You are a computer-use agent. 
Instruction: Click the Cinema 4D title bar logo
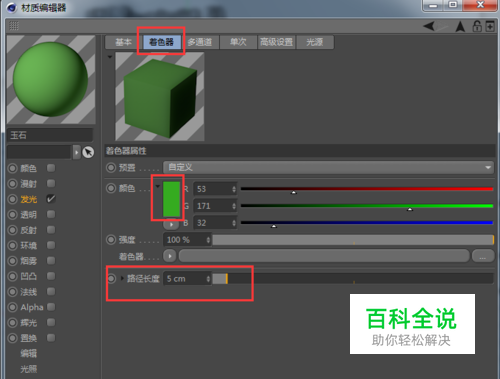point(12,7)
